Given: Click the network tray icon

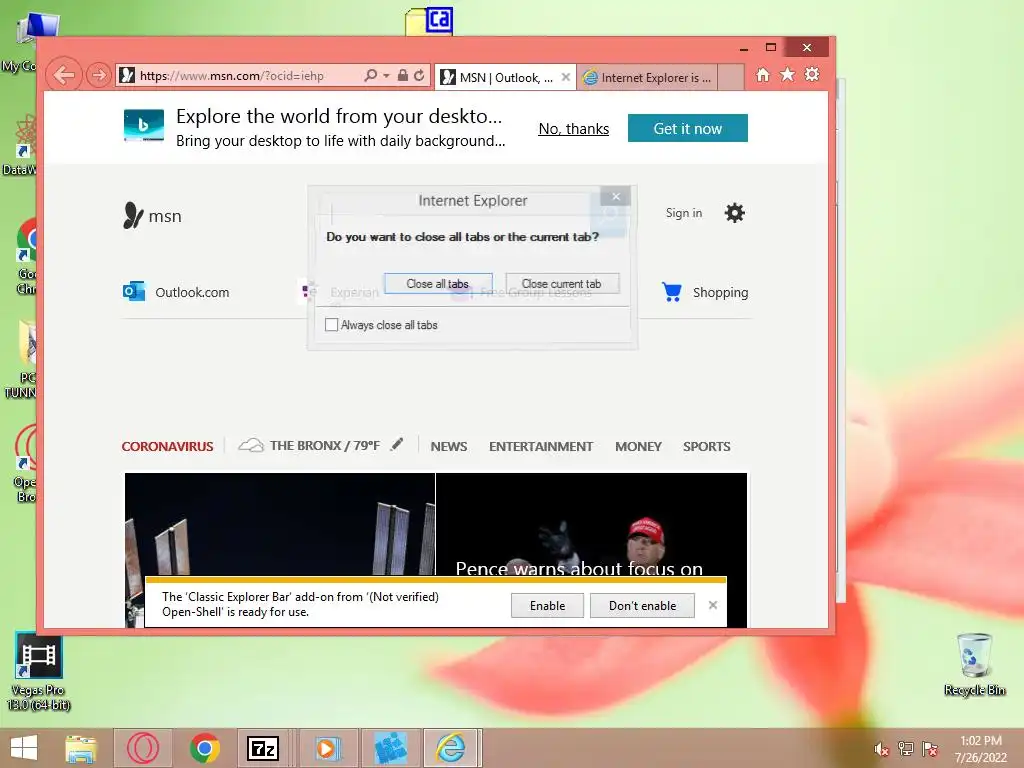Looking at the screenshot, I should [x=905, y=749].
